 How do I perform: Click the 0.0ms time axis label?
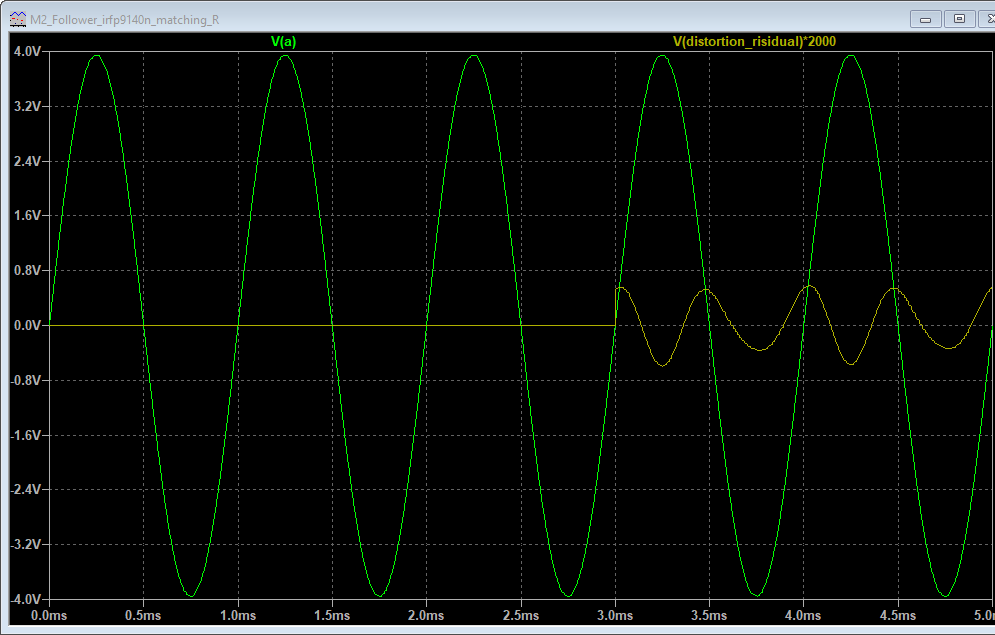[x=49, y=616]
